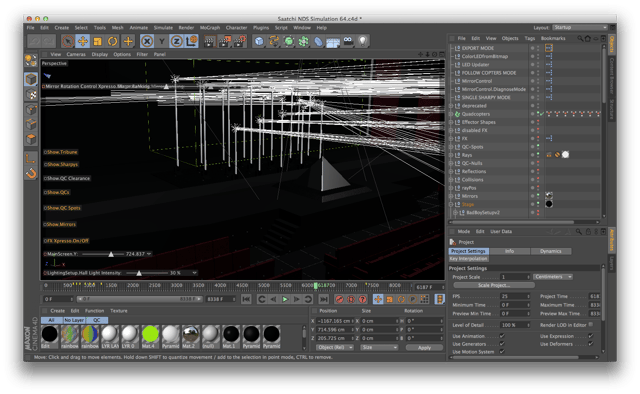Image resolution: width=640 pixels, height=394 pixels.
Task: Toggle the coordinate system icon
Action: 191,41
